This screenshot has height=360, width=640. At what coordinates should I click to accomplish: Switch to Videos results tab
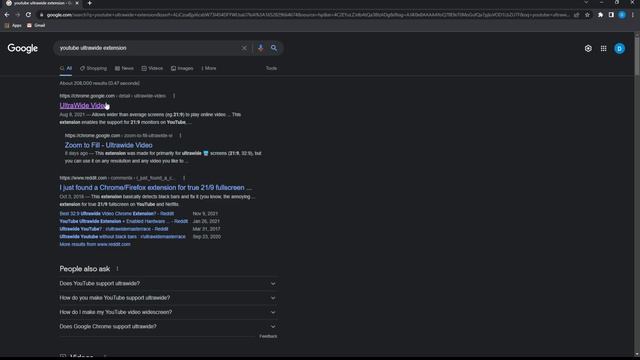(152, 68)
